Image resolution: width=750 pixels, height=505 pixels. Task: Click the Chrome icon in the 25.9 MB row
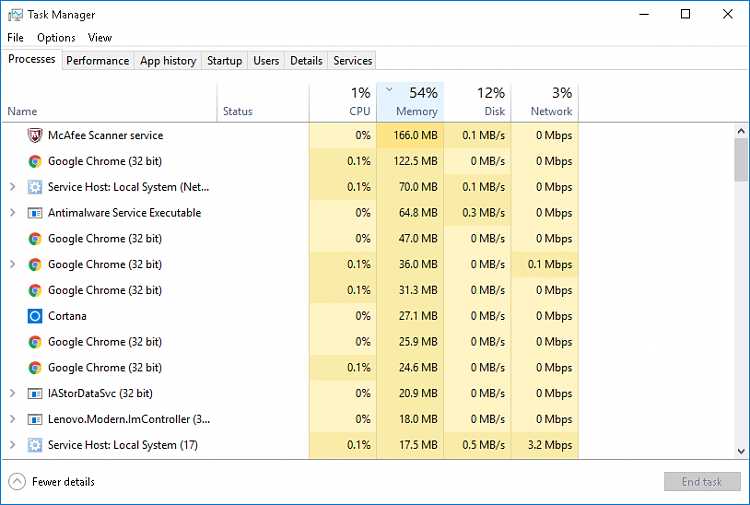coord(34,342)
